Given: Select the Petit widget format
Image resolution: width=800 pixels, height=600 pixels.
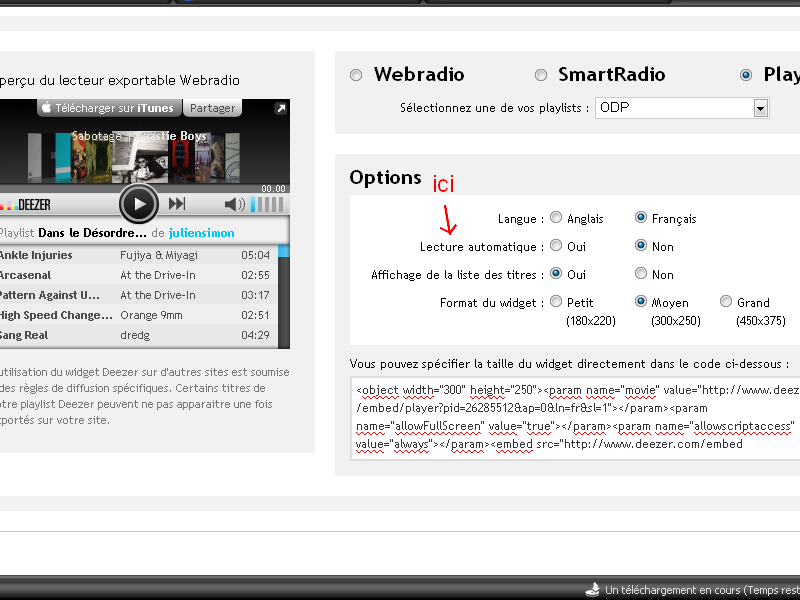Looking at the screenshot, I should tap(556, 302).
